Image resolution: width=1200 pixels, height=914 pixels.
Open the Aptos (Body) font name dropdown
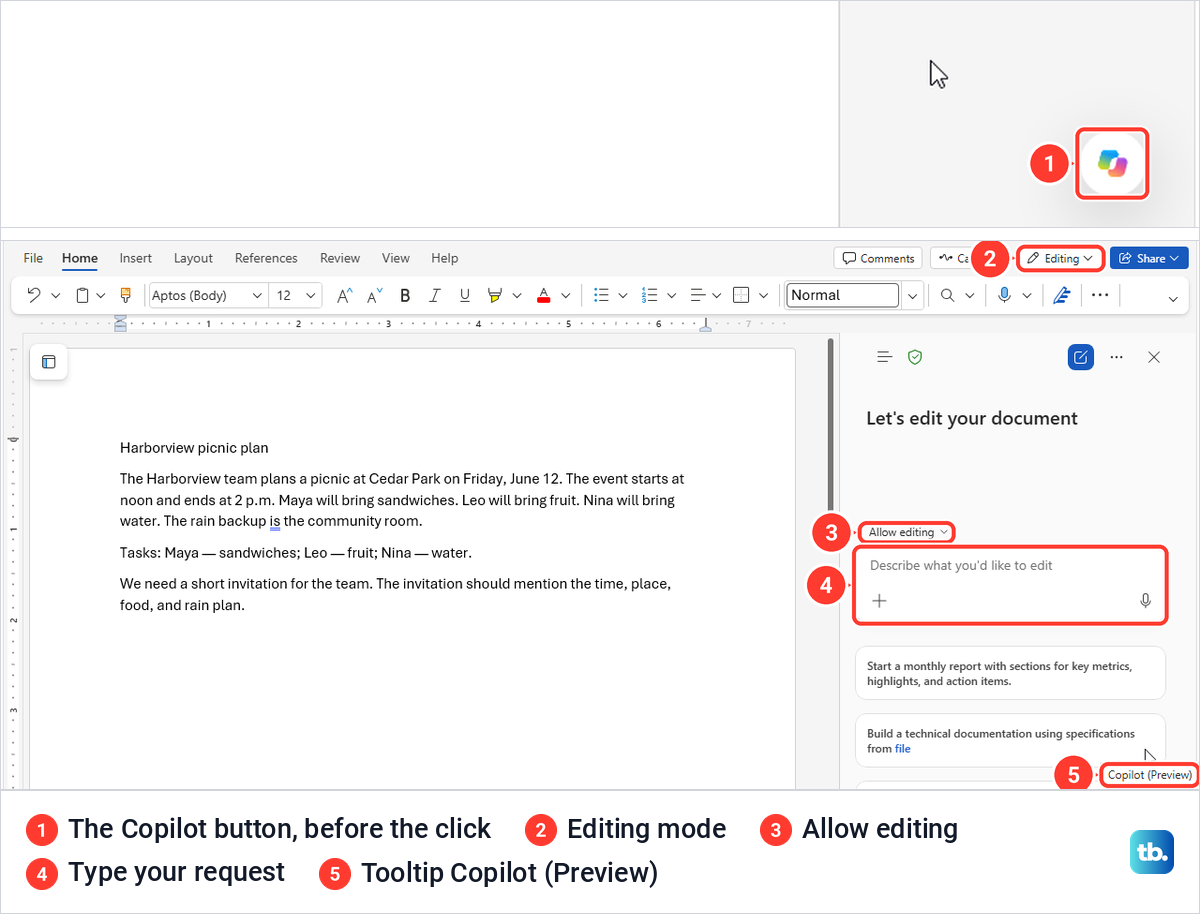[x=257, y=295]
